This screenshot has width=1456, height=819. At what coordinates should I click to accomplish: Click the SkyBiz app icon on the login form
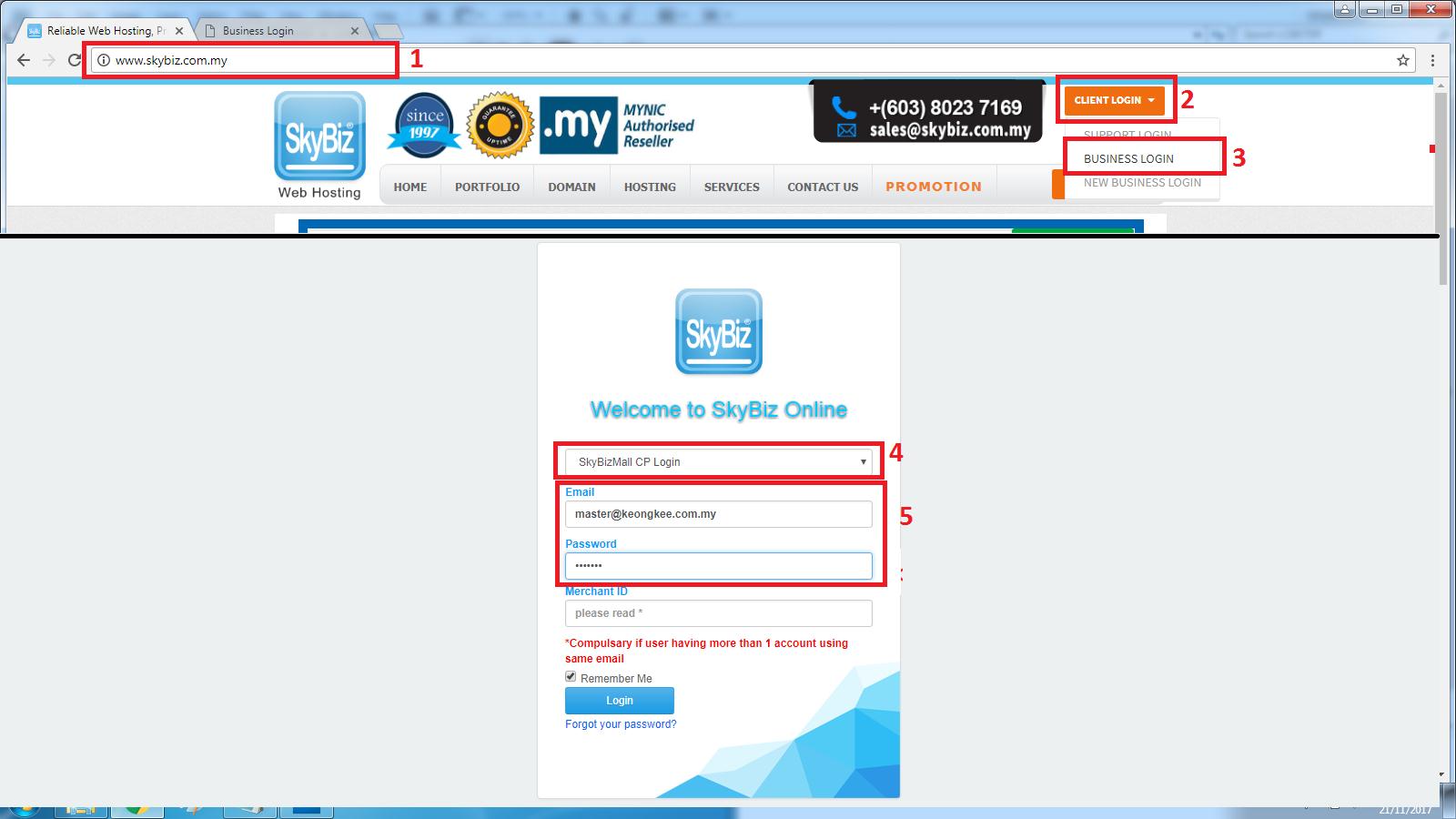point(718,331)
